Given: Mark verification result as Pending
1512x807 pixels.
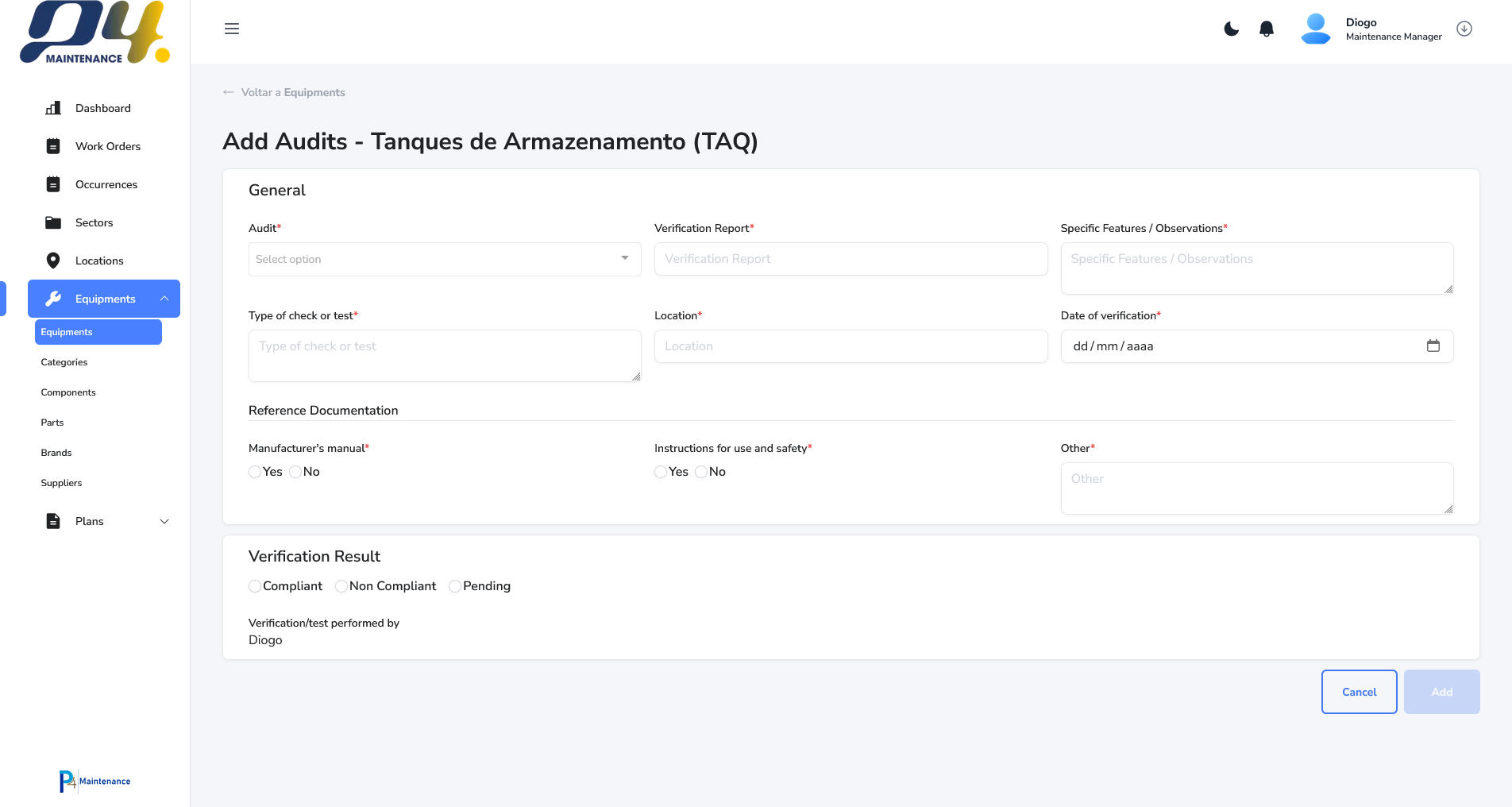Looking at the screenshot, I should point(455,586).
